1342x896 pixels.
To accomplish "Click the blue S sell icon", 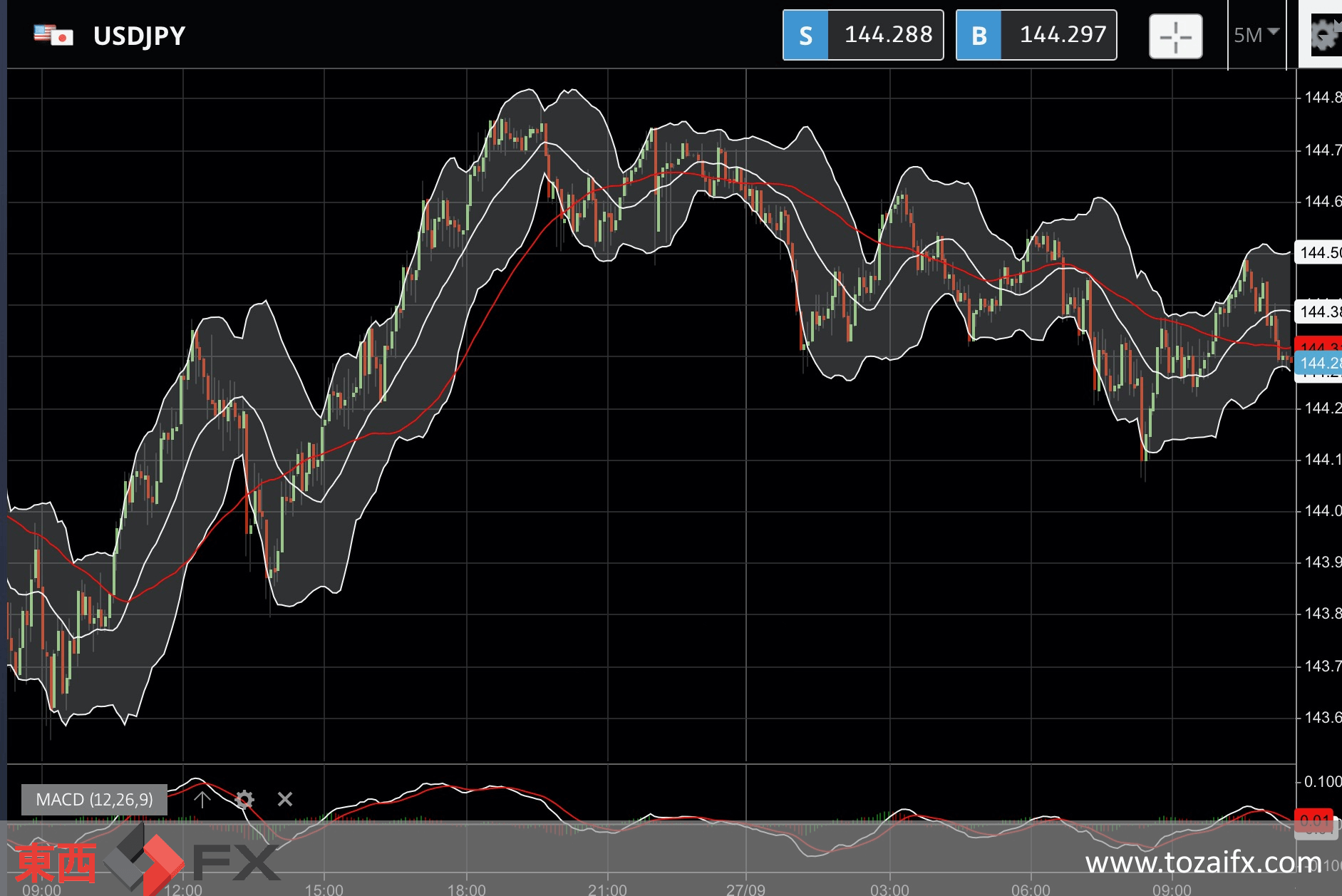I will tap(805, 35).
